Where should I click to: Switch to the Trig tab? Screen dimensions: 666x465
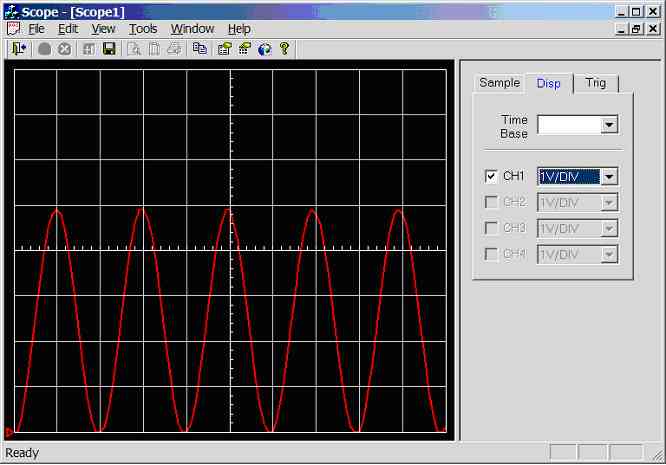pos(596,83)
